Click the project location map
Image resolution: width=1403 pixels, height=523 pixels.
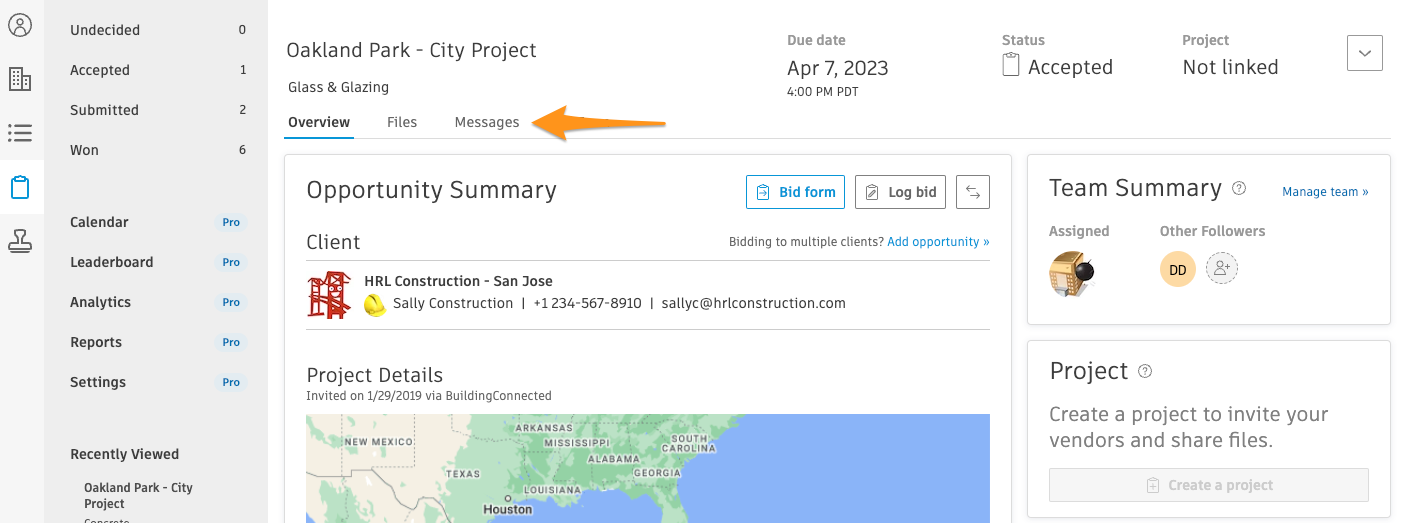coord(648,468)
